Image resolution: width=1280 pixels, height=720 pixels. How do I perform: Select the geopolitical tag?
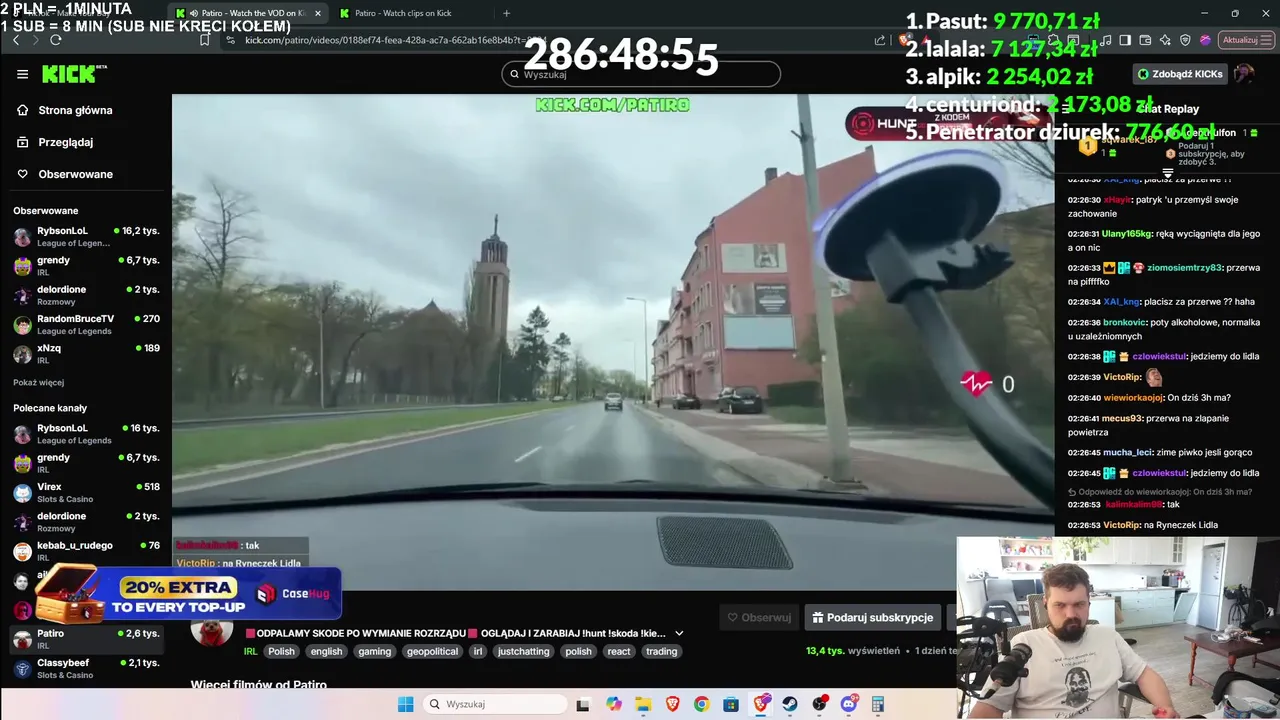433,651
